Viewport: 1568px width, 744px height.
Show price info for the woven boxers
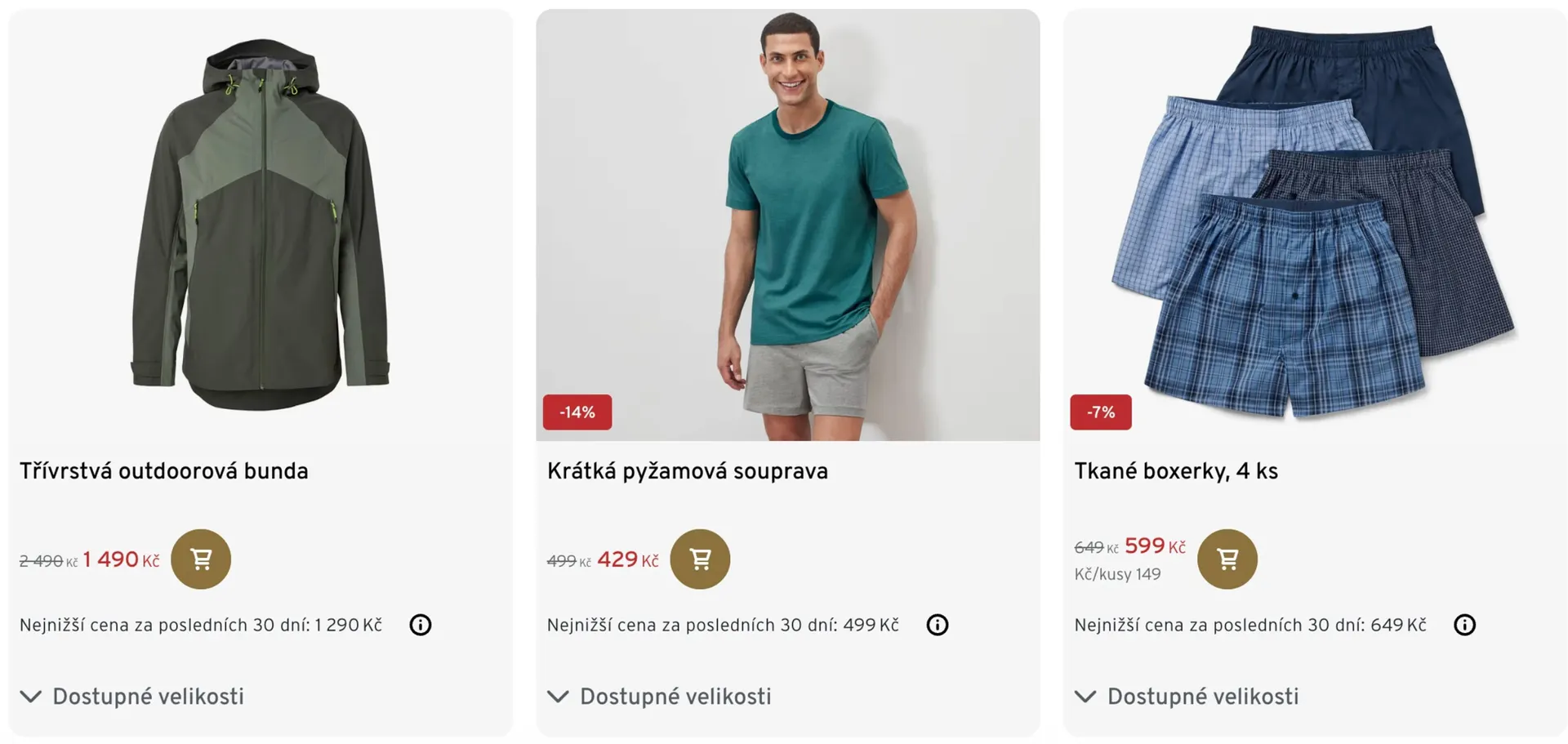[x=1464, y=625]
